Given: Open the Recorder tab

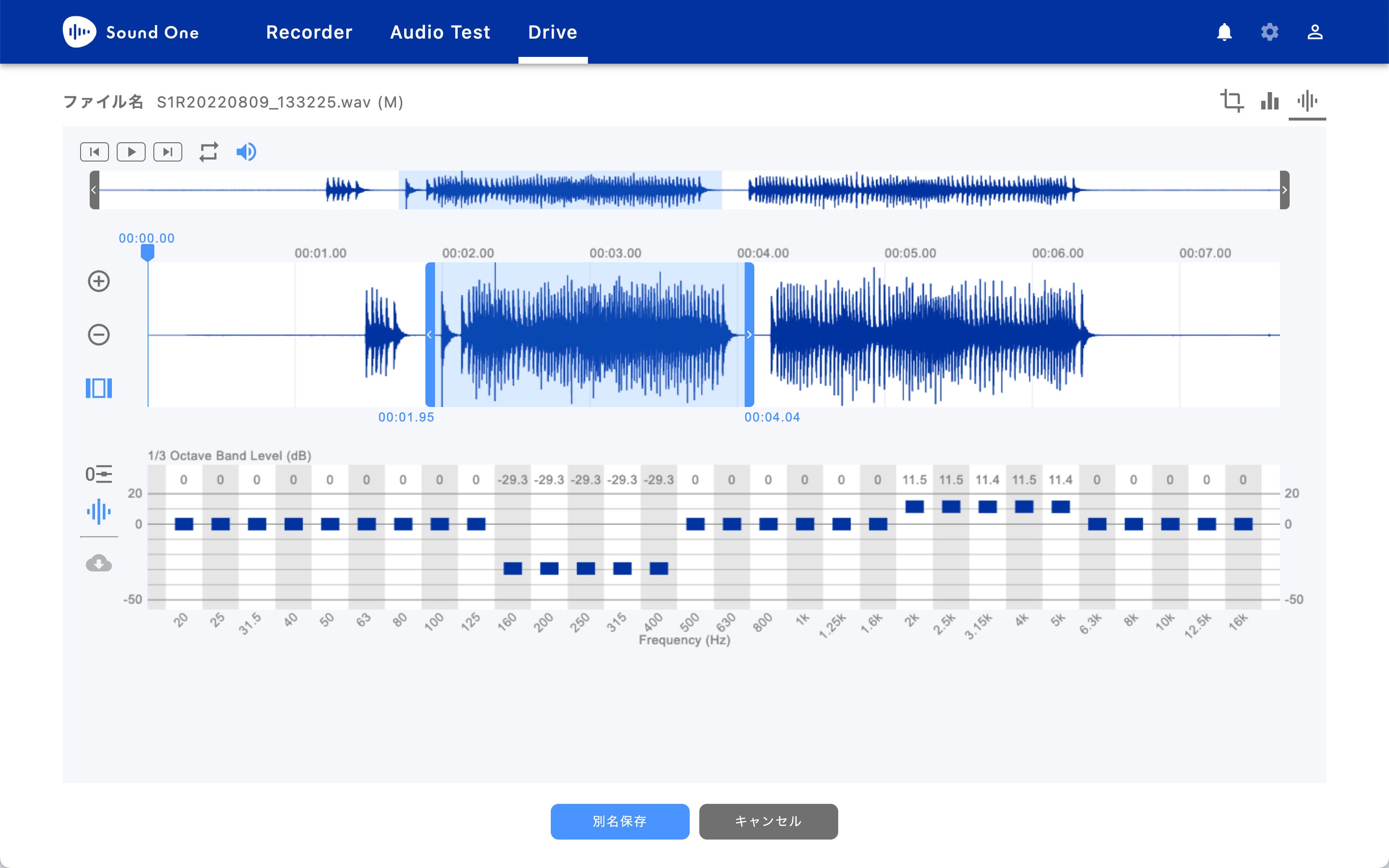Looking at the screenshot, I should click(309, 32).
